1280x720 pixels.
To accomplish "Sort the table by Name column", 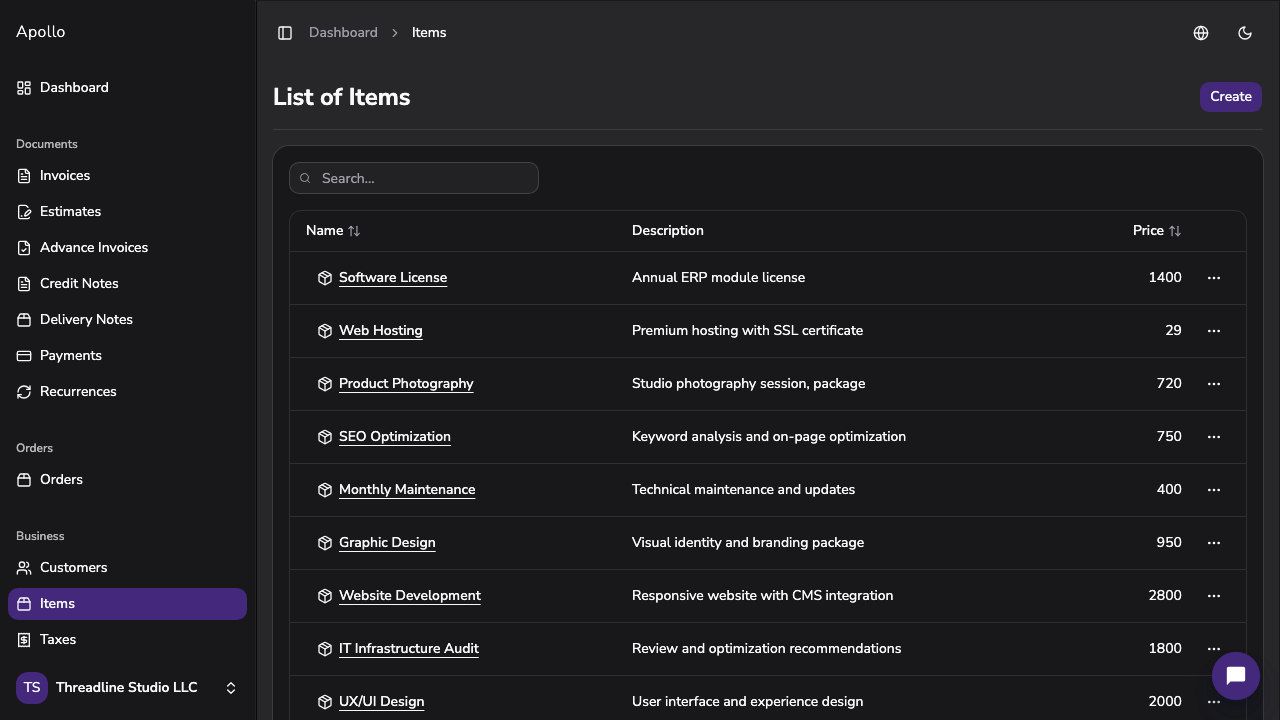I will click(333, 231).
